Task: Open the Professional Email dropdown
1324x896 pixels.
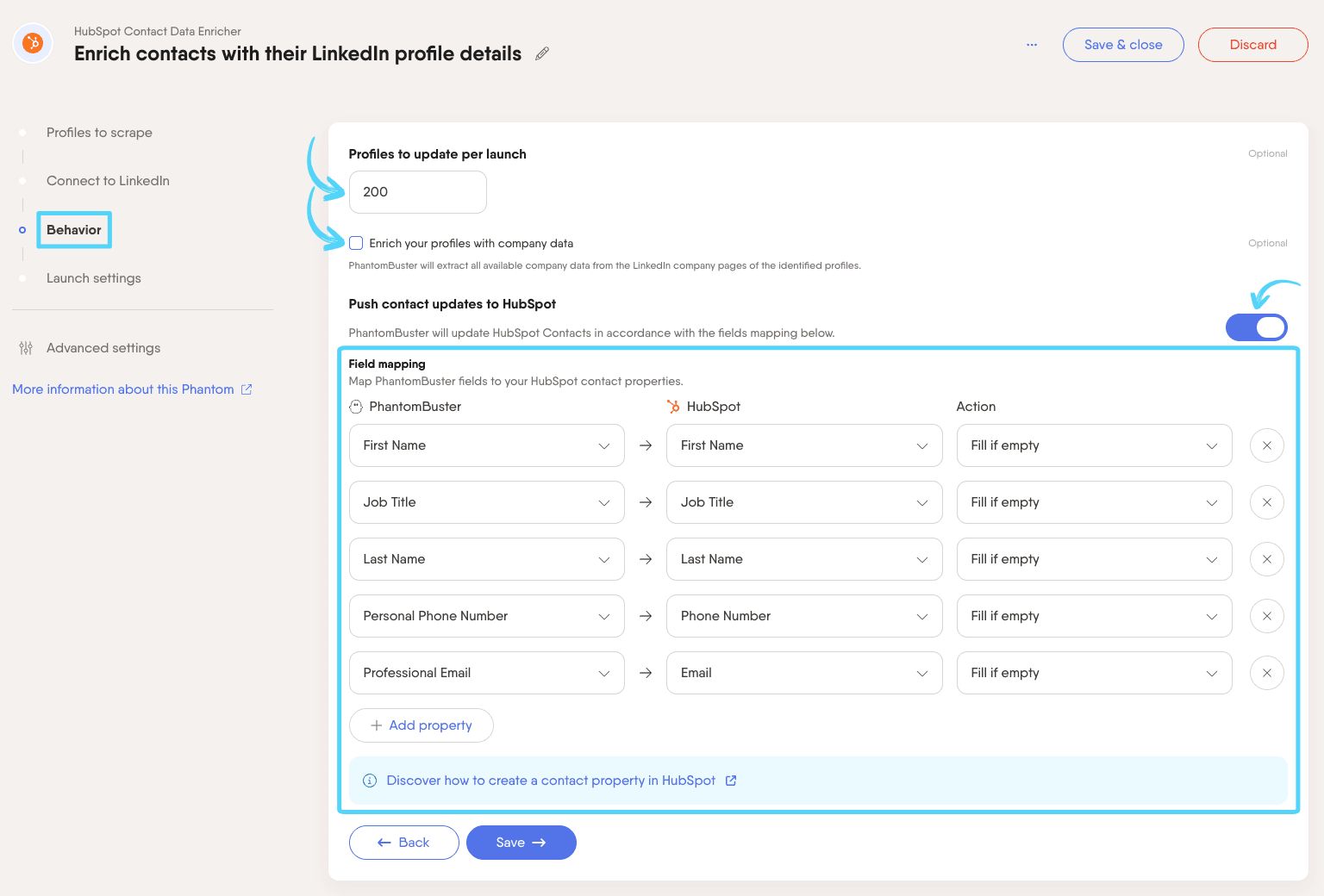Action: click(x=487, y=673)
